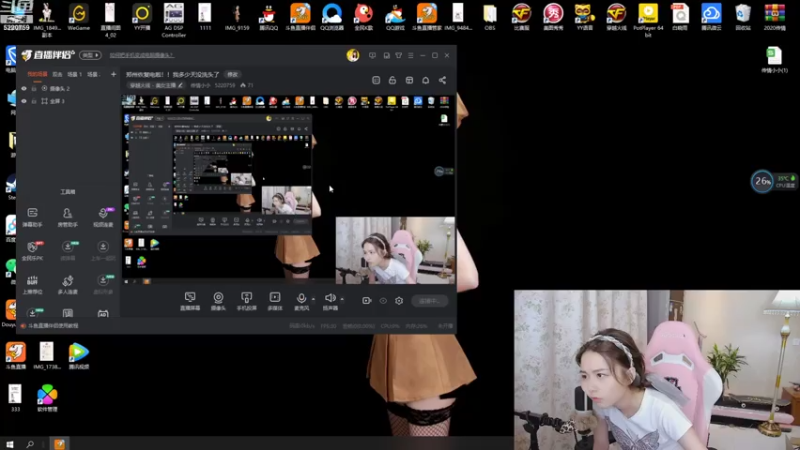Open the hamburger menu in title bar
Screen dimensions: 800x450
[411, 55]
